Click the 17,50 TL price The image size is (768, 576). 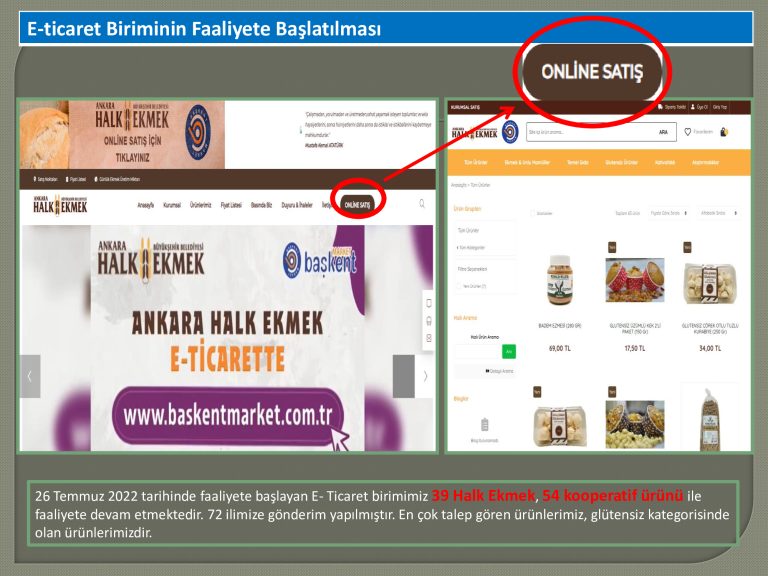coord(635,348)
